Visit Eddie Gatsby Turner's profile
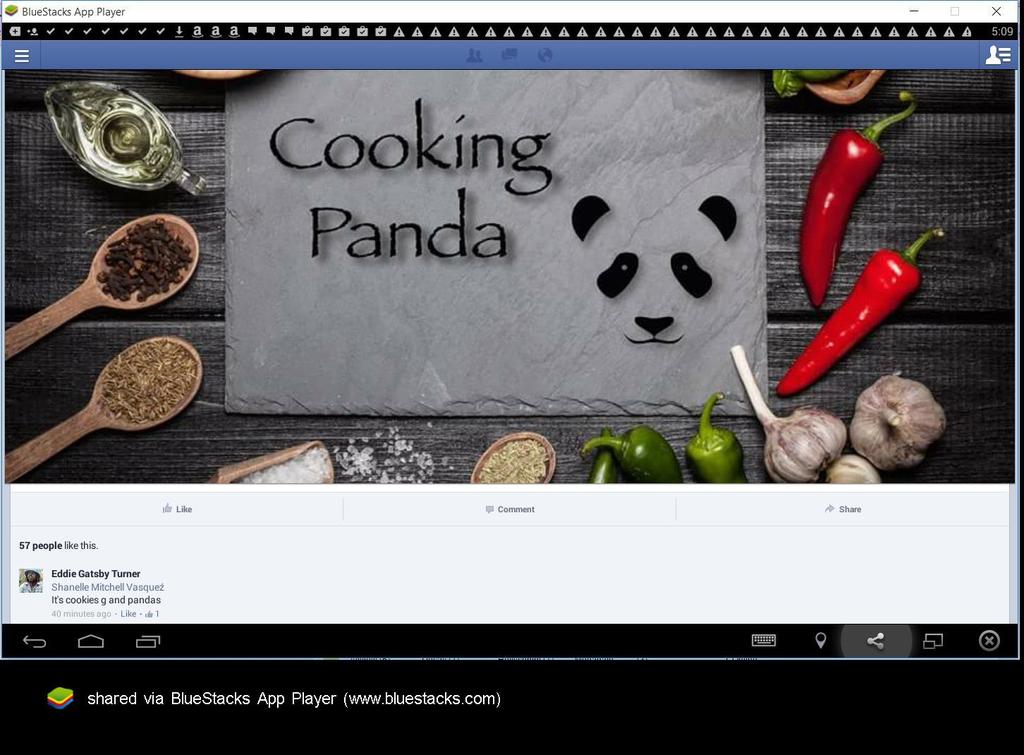 [95, 573]
